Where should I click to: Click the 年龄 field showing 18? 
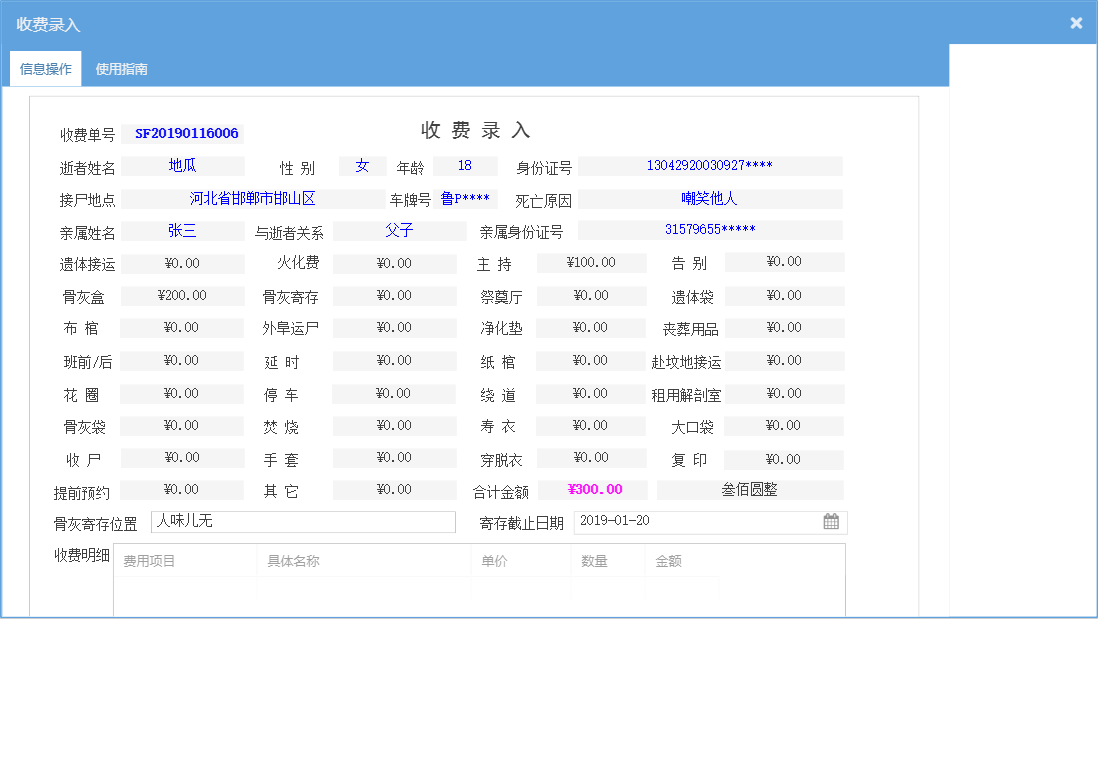tap(465, 167)
